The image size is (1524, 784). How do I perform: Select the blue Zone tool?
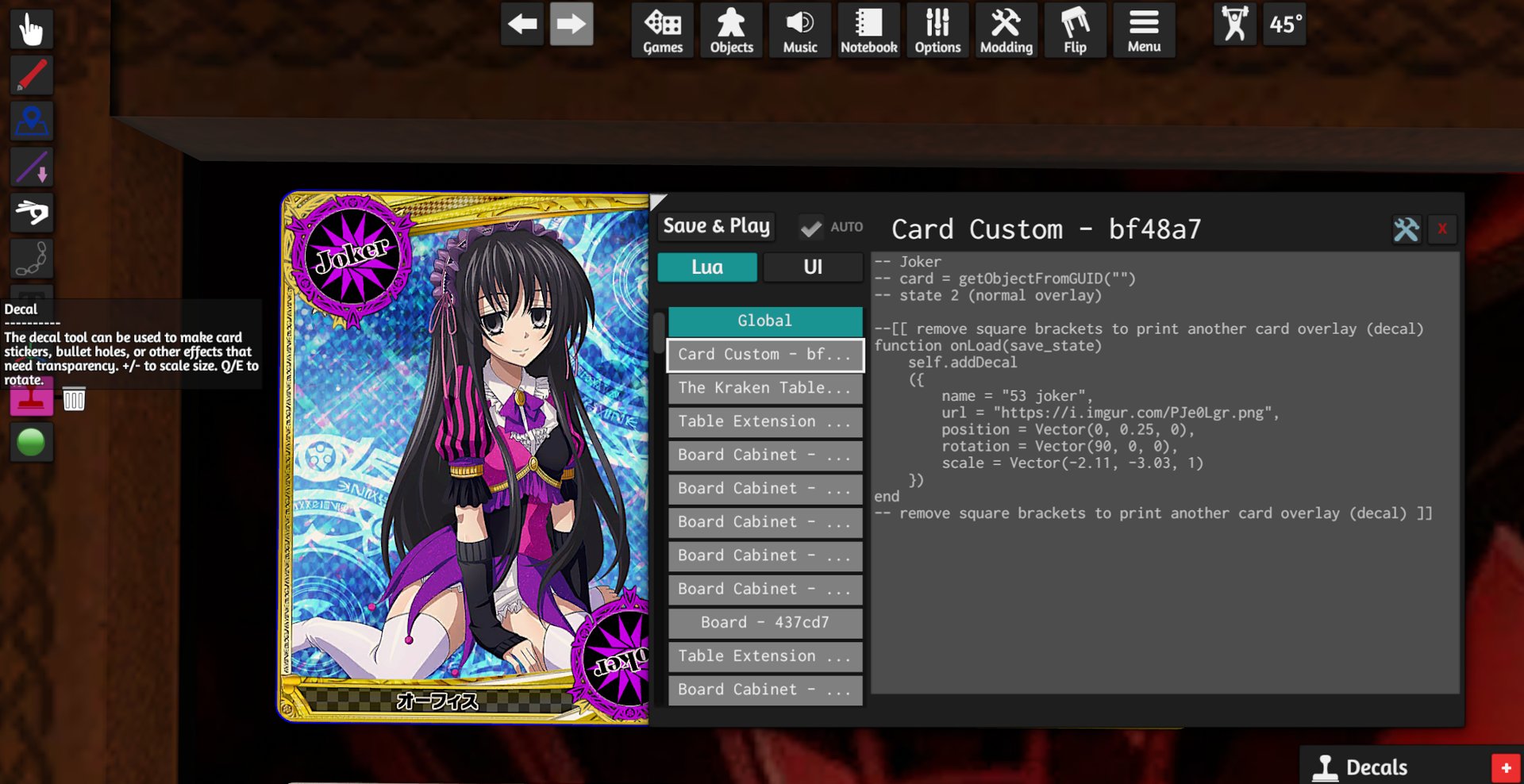point(32,121)
